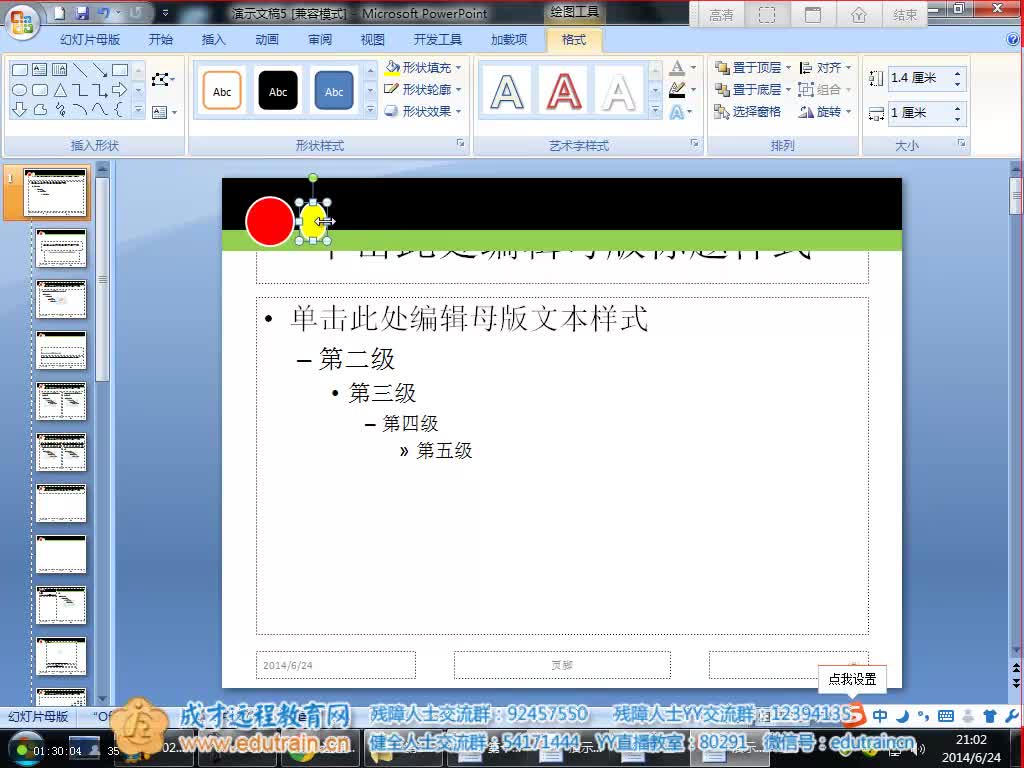Select the oval shape in the shapes gallery
Viewport: 1024px width, 768px height.
(20, 90)
